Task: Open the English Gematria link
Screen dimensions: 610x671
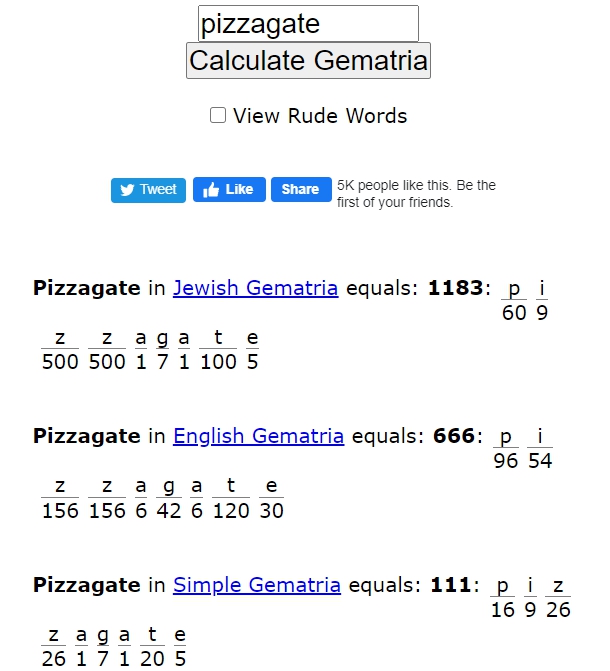Action: (x=259, y=436)
